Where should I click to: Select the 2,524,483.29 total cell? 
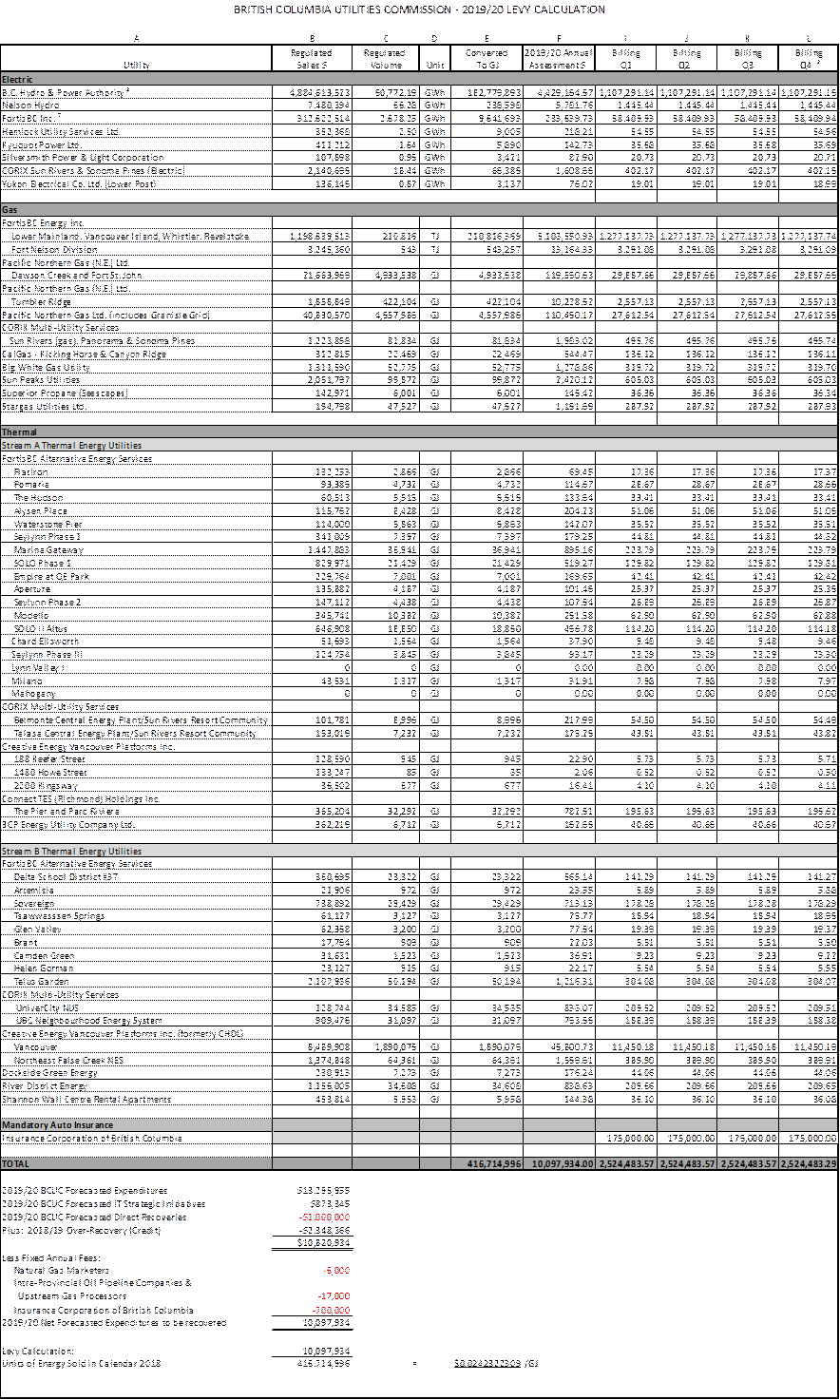pos(807,1163)
